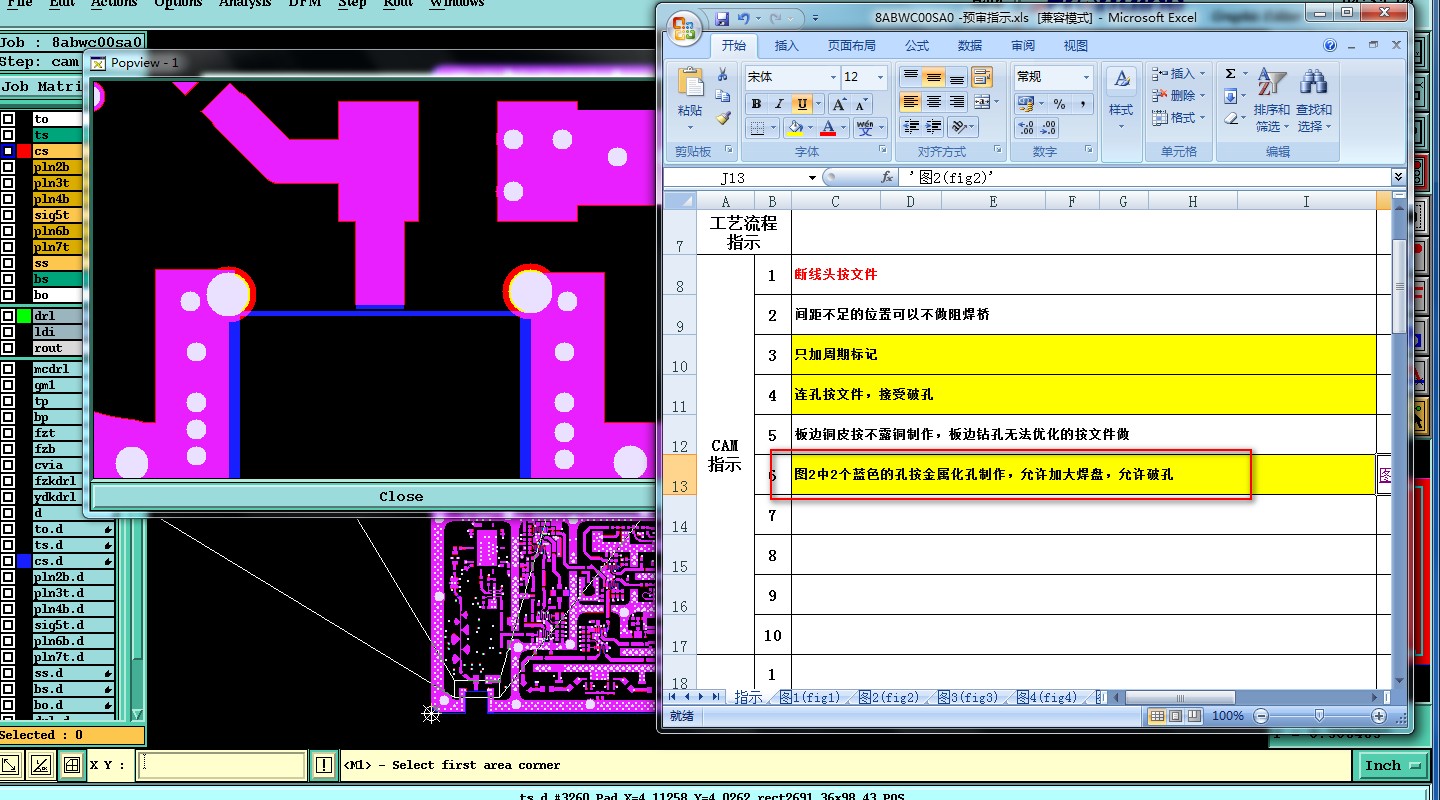Undo last action in Excel

pyautogui.click(x=744, y=18)
